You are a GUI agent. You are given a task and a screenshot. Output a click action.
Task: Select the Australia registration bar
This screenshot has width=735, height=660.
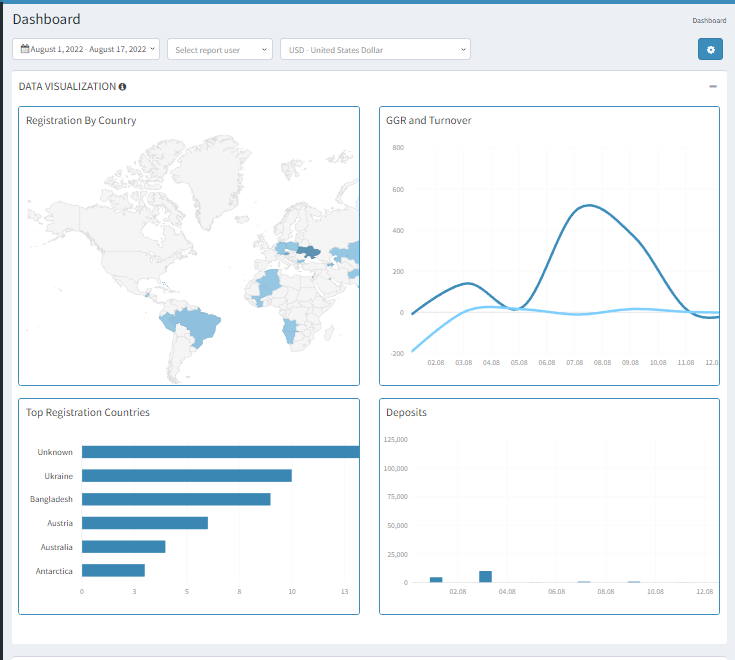tap(123, 547)
